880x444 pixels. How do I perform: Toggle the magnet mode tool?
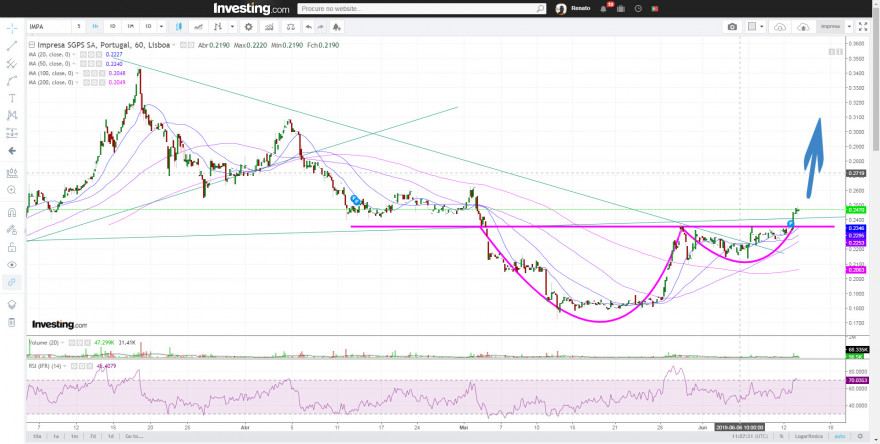tap(12, 212)
